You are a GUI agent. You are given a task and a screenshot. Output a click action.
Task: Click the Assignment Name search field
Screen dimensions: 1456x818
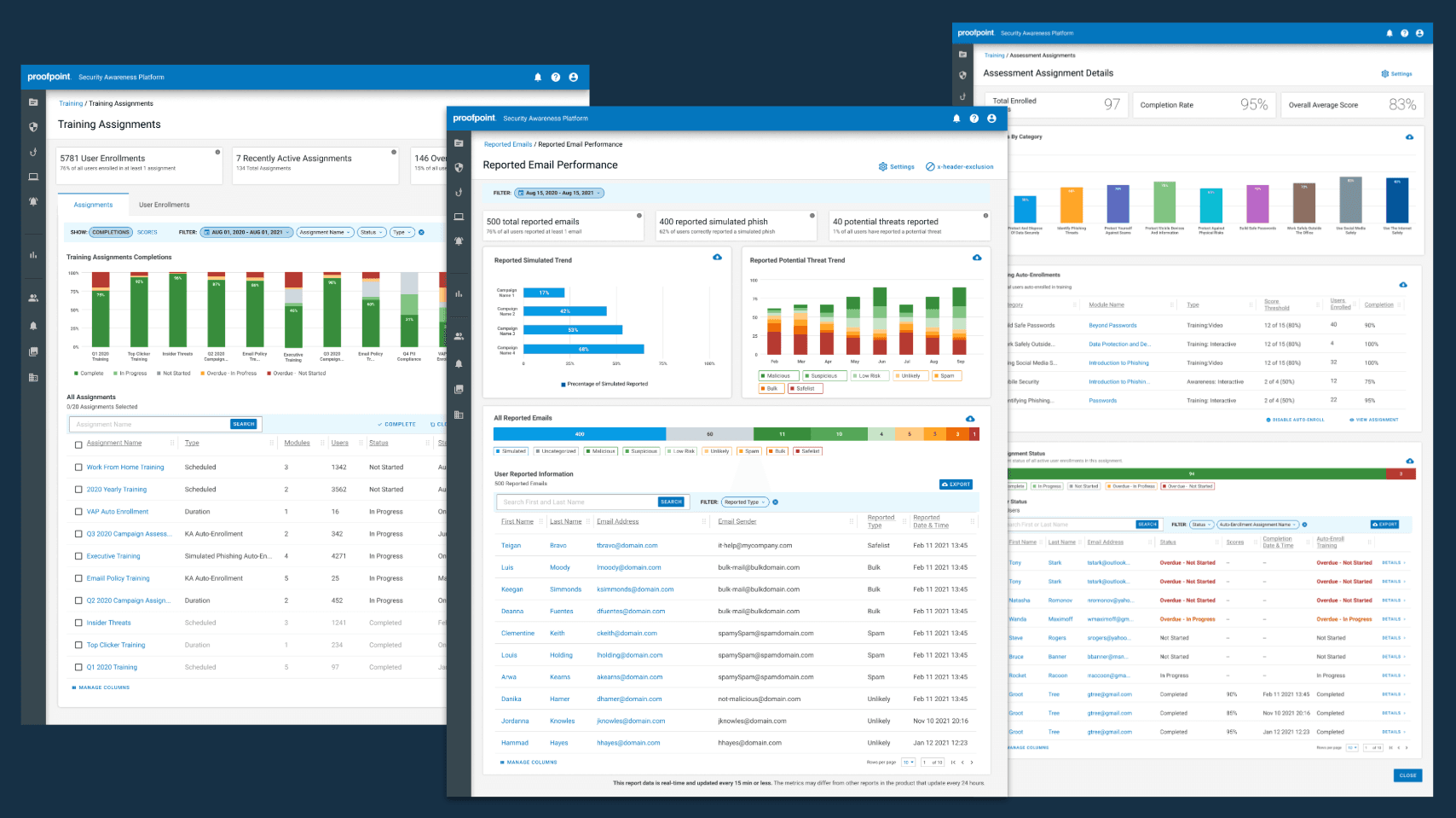coord(150,424)
